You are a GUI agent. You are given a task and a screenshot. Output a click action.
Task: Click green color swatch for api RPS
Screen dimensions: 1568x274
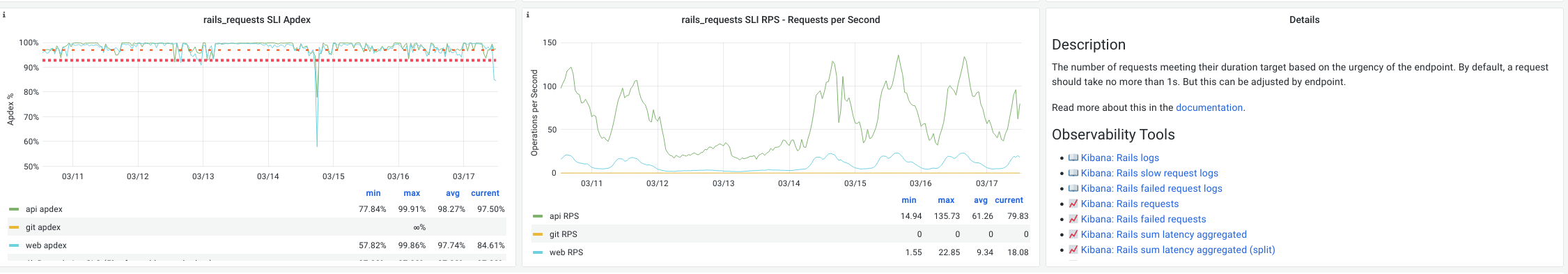(x=538, y=216)
